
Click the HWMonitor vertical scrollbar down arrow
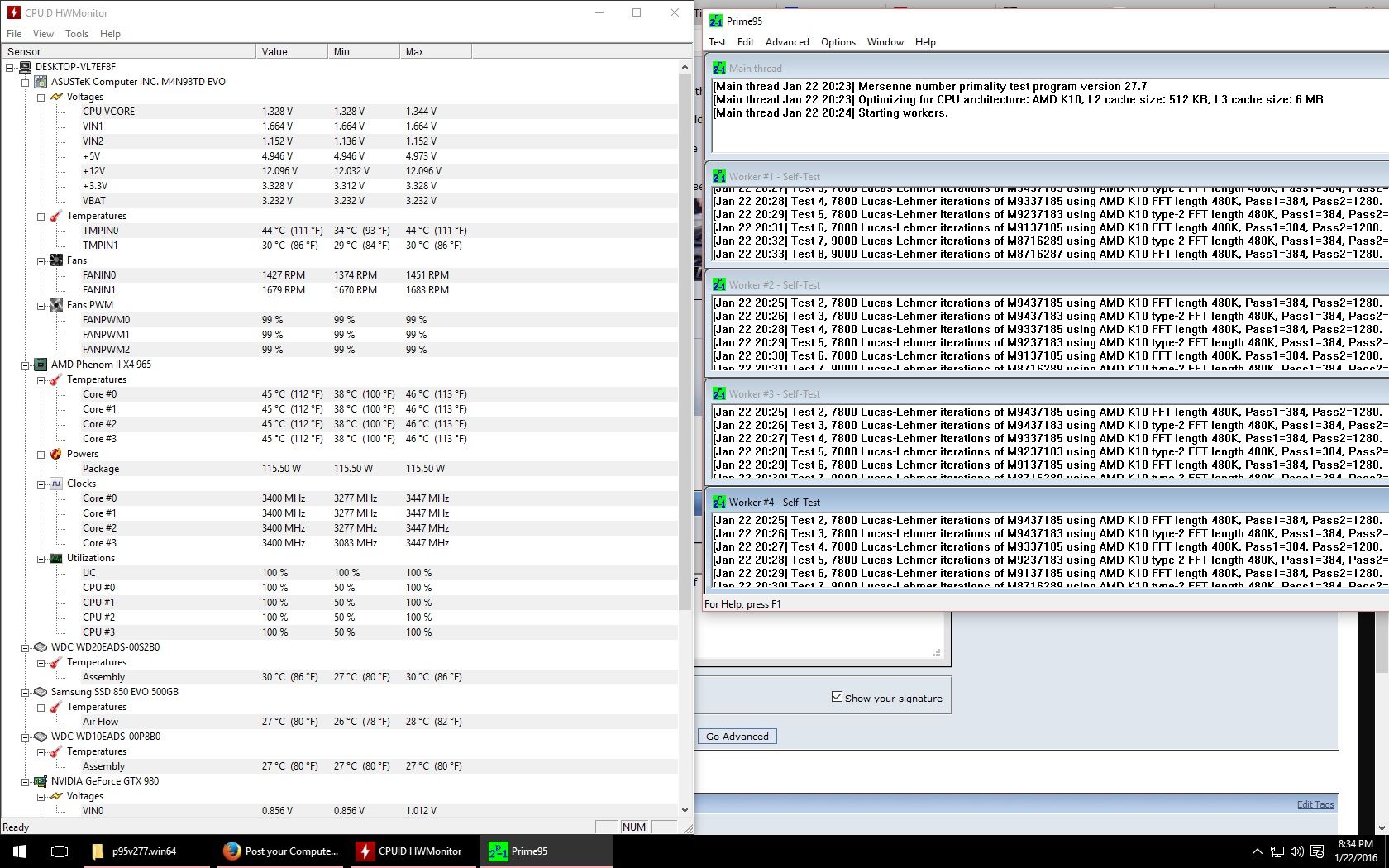(x=685, y=810)
